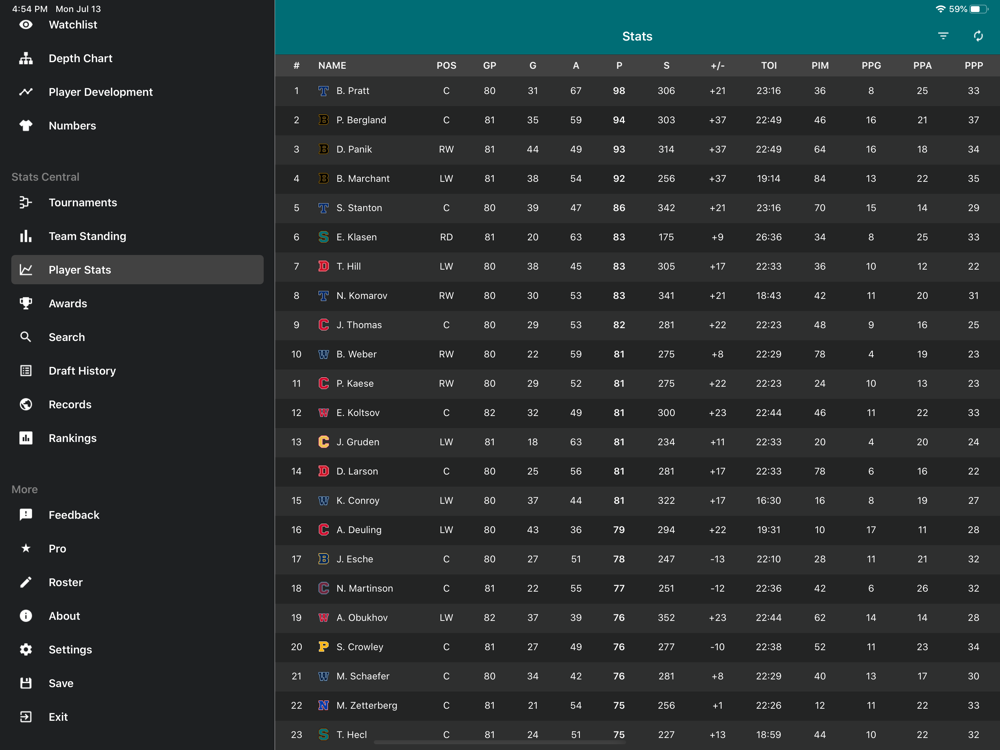1000x750 pixels.
Task: Open the stats filter icon
Action: tap(943, 36)
